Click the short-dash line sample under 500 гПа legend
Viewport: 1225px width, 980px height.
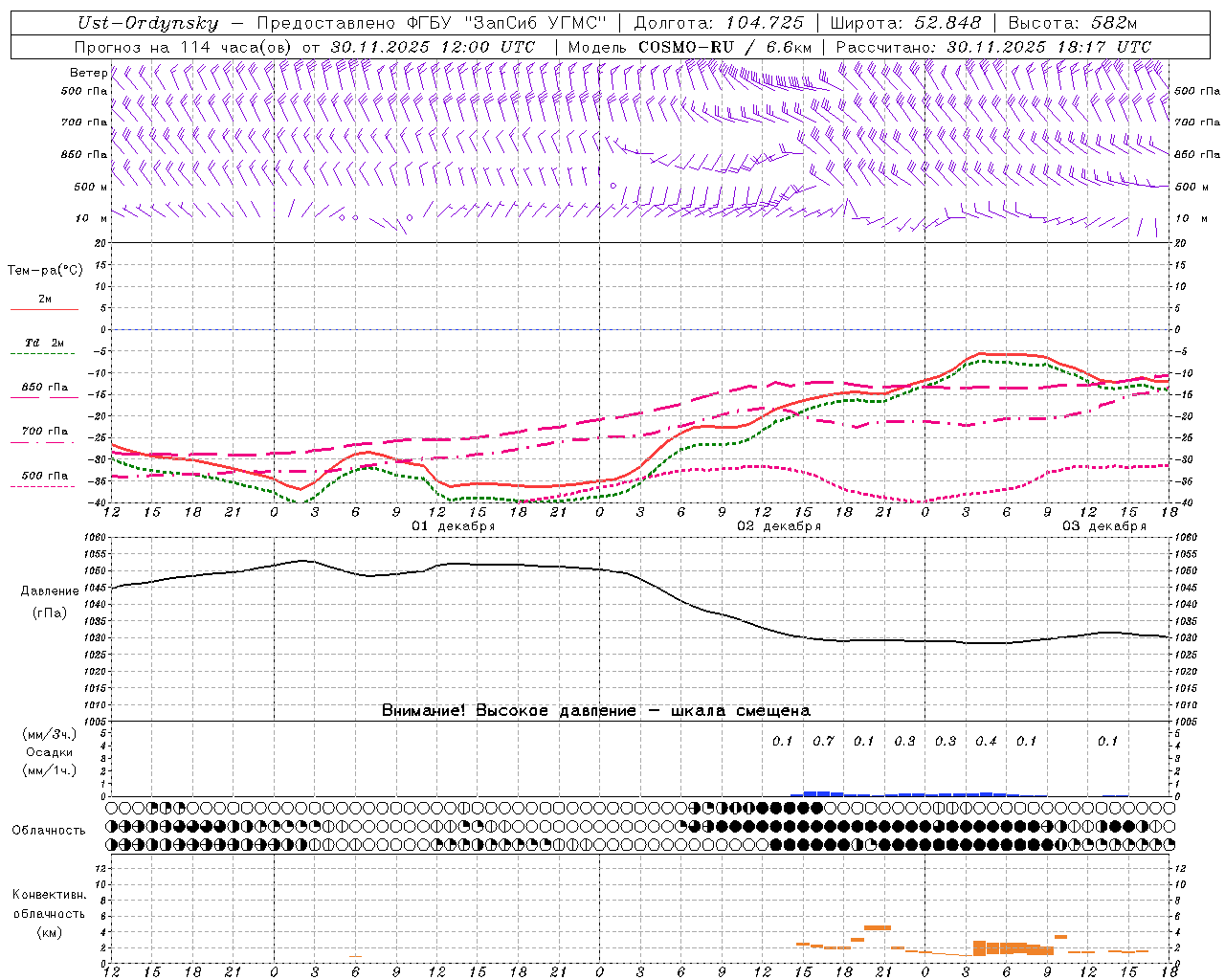(43, 486)
